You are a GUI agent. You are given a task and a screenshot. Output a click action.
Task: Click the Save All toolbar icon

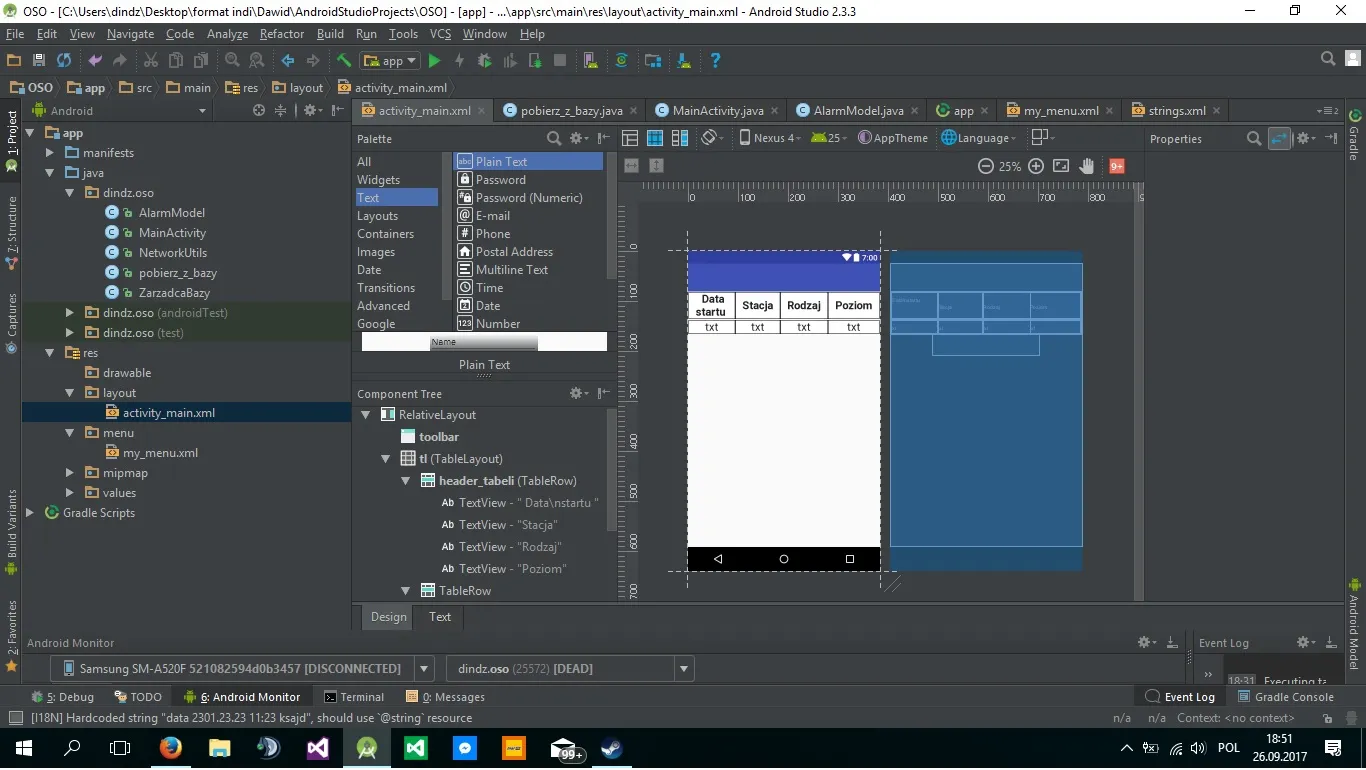click(x=39, y=61)
